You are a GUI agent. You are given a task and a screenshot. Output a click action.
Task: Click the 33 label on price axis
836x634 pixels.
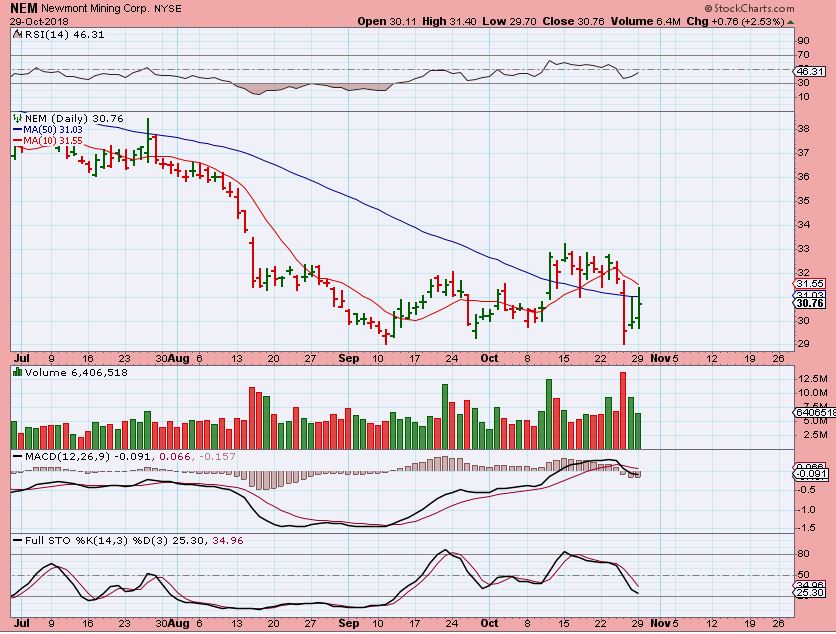click(803, 248)
